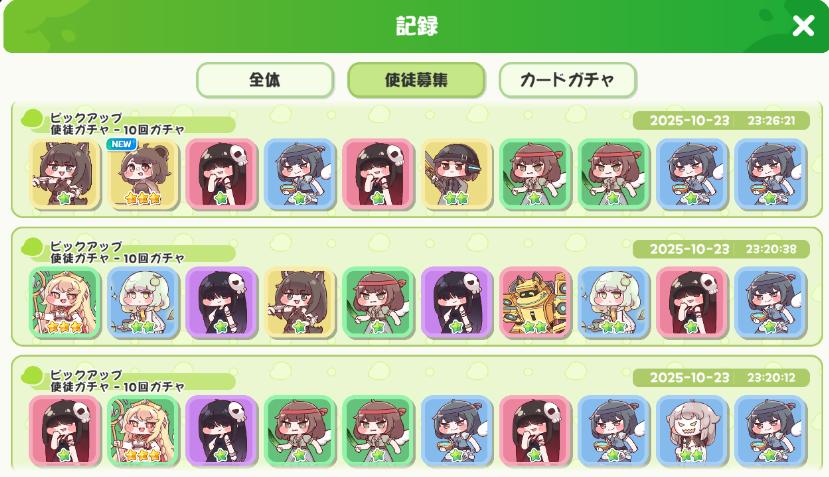The height and width of the screenshot is (477, 829).
Task: Select the wolf-eared girl icon in first row
Action: tap(65, 174)
